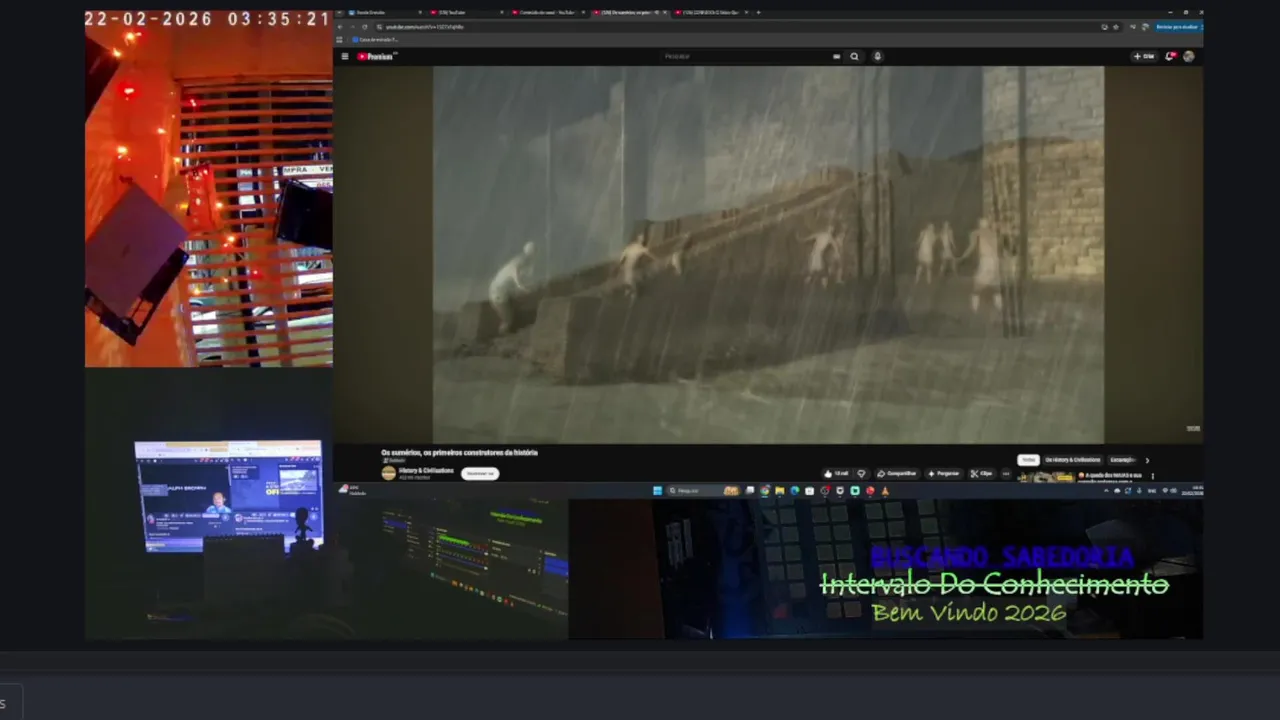
Task: Click Reiniciar para atualizar browser button
Action: tap(1177, 27)
